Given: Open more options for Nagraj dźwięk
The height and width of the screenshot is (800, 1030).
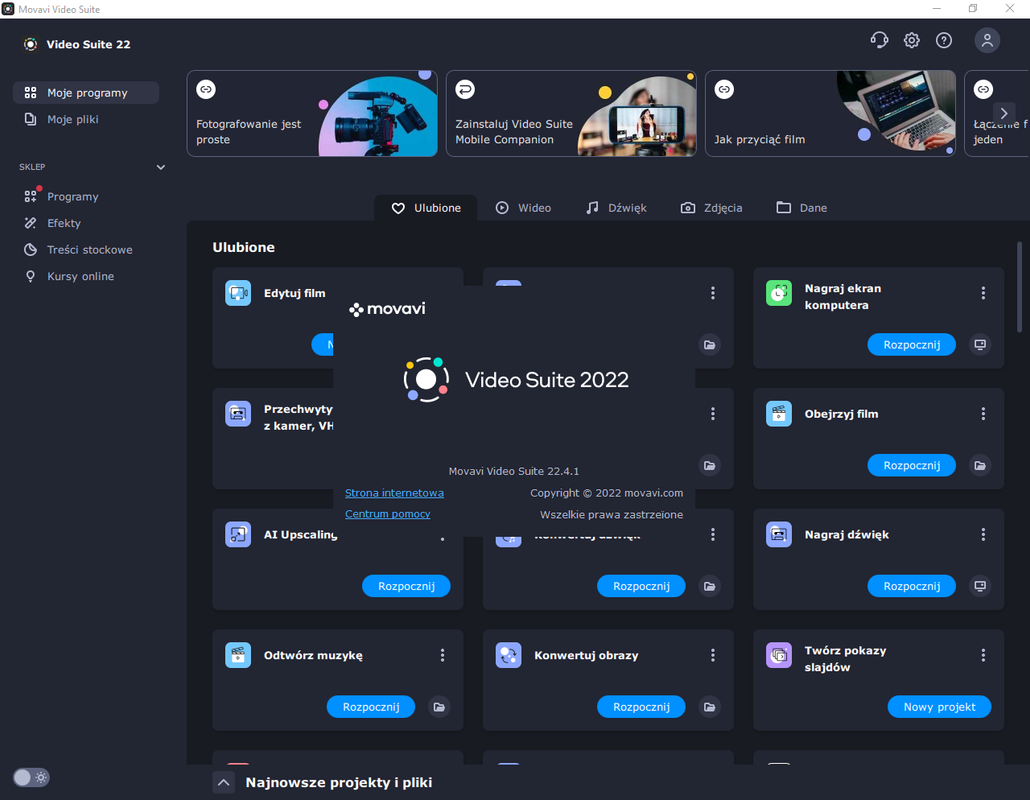Looking at the screenshot, I should [x=983, y=535].
